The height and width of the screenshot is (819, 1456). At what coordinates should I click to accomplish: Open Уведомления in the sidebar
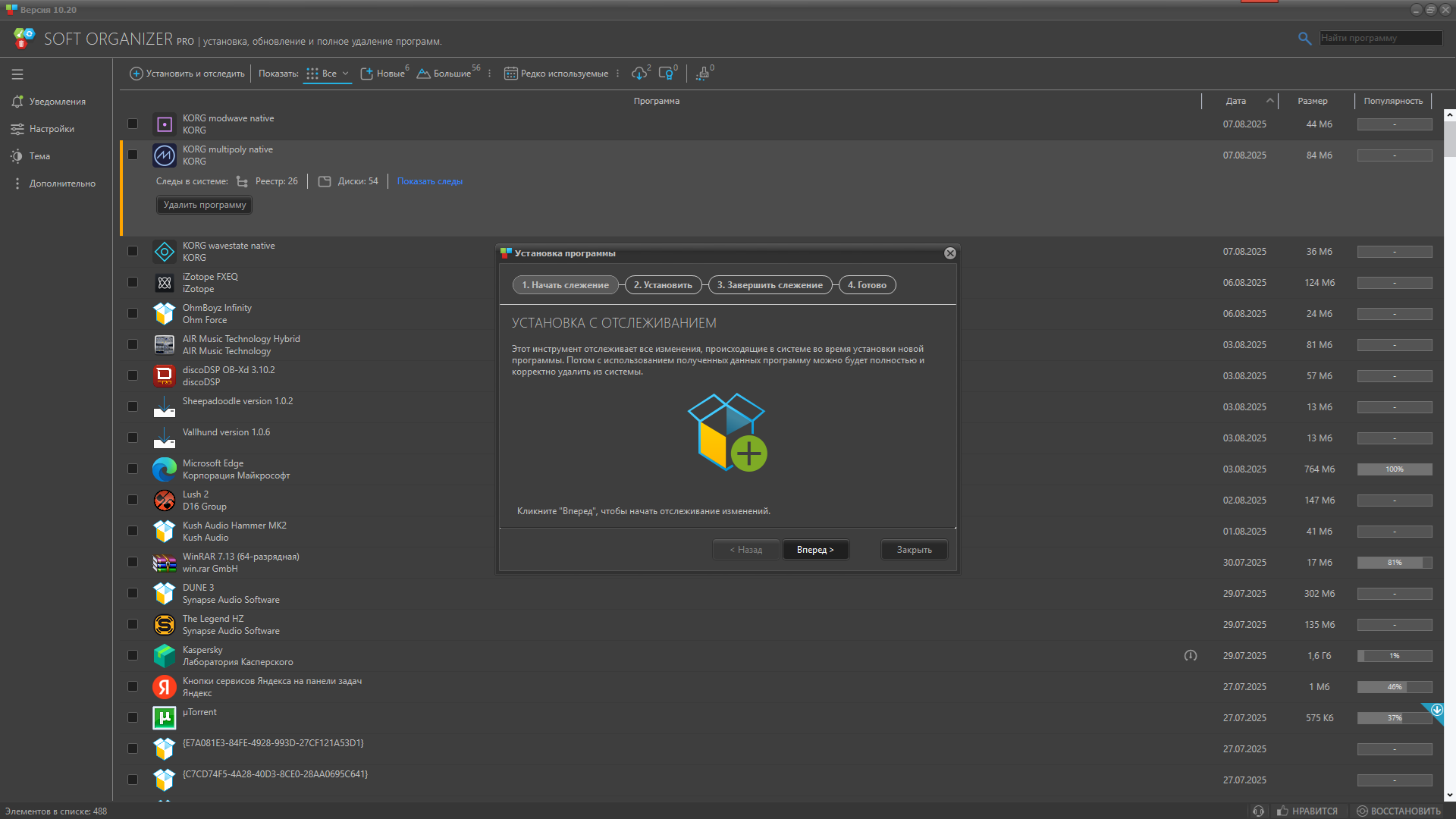coord(49,102)
